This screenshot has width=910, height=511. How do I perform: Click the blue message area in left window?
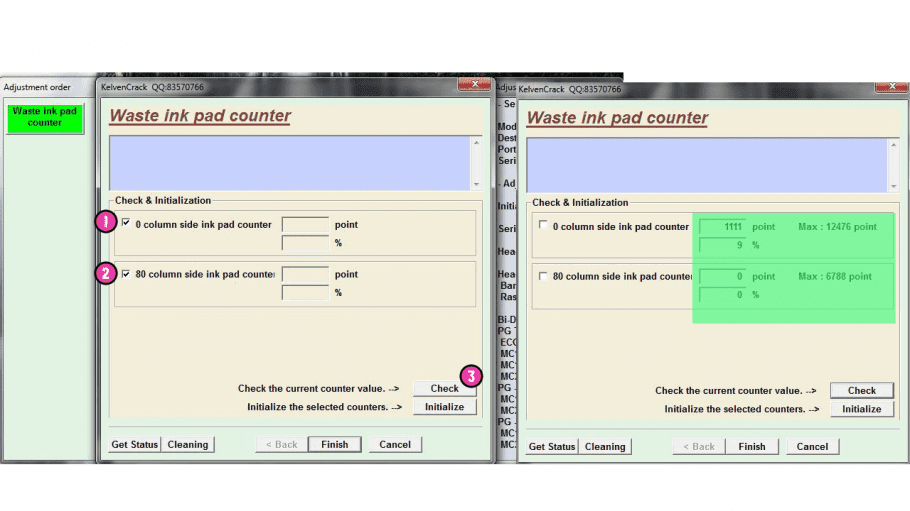click(290, 163)
